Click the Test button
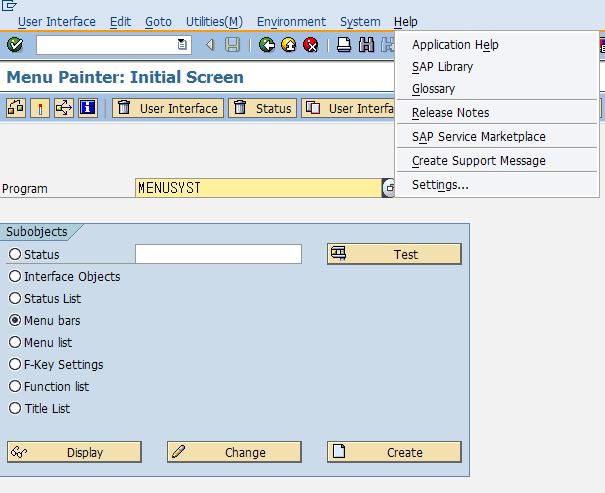This screenshot has width=605, height=493. 394,254
